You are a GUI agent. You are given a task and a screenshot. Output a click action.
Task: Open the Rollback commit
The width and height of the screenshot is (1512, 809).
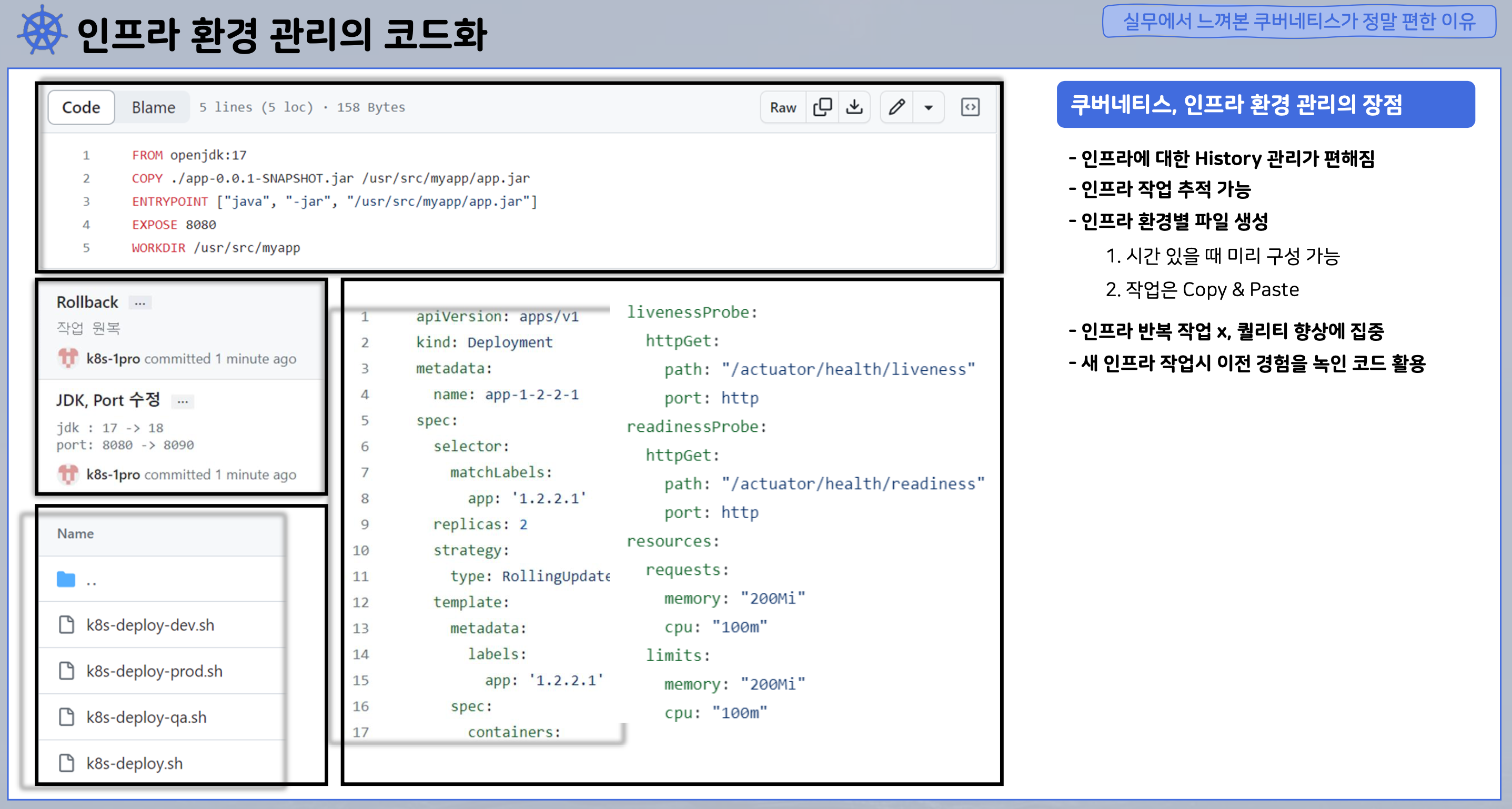pos(87,302)
